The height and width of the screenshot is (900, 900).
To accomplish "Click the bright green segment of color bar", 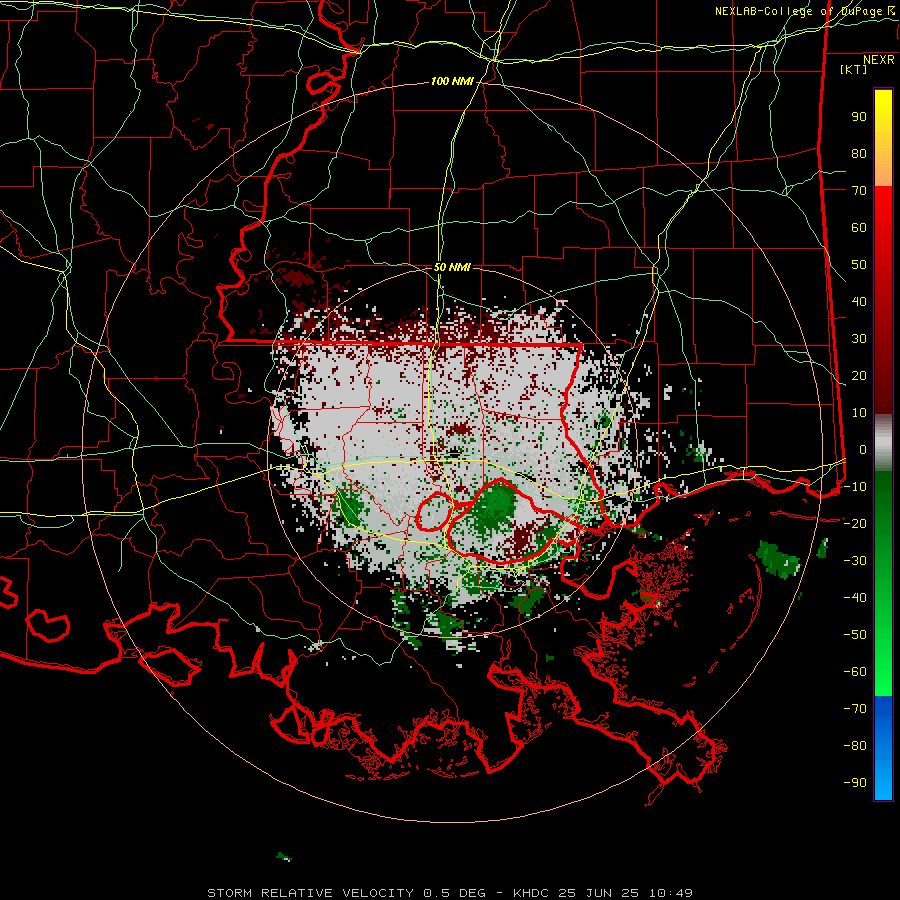I will click(x=883, y=654).
